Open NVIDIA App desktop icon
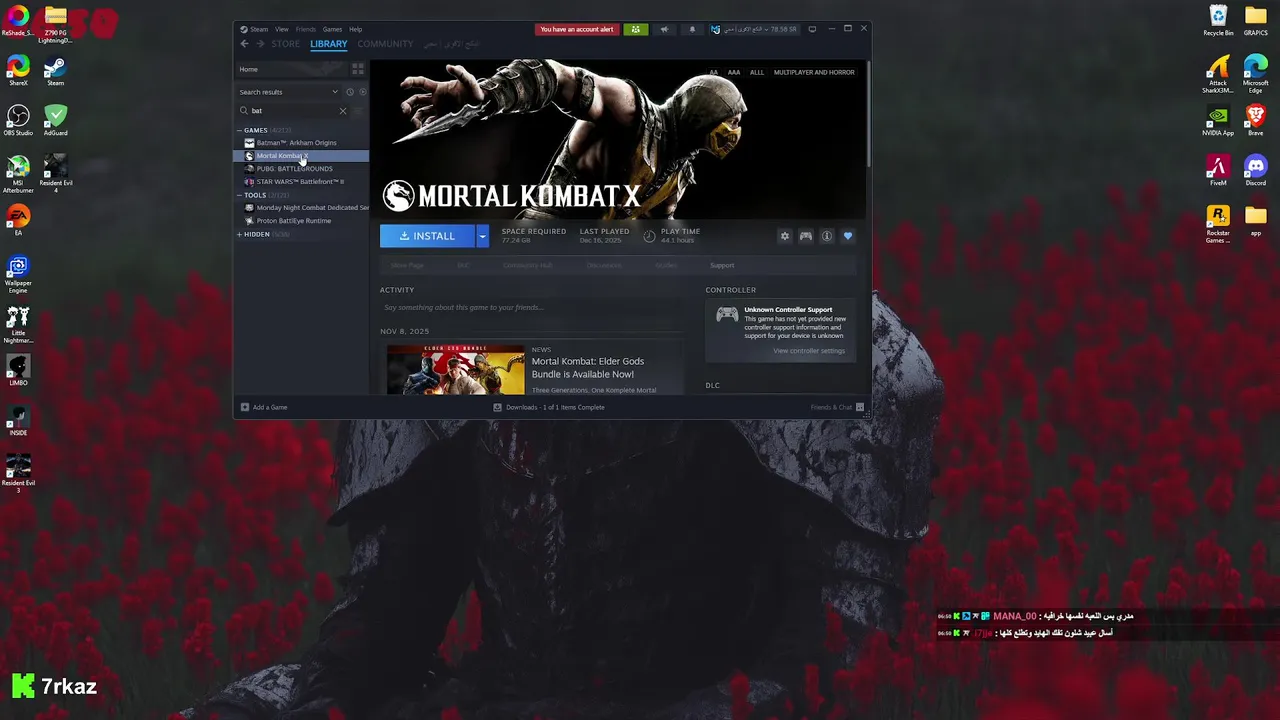Viewport: 1280px width, 720px height. pos(1218,120)
